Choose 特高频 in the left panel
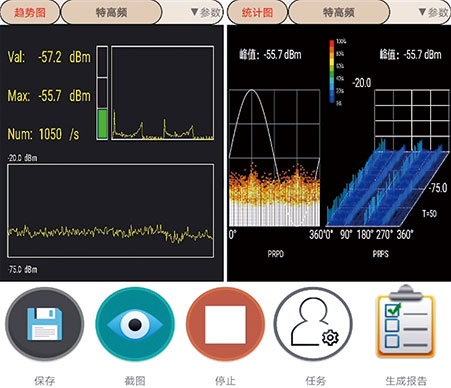The image size is (451, 388). point(111,13)
